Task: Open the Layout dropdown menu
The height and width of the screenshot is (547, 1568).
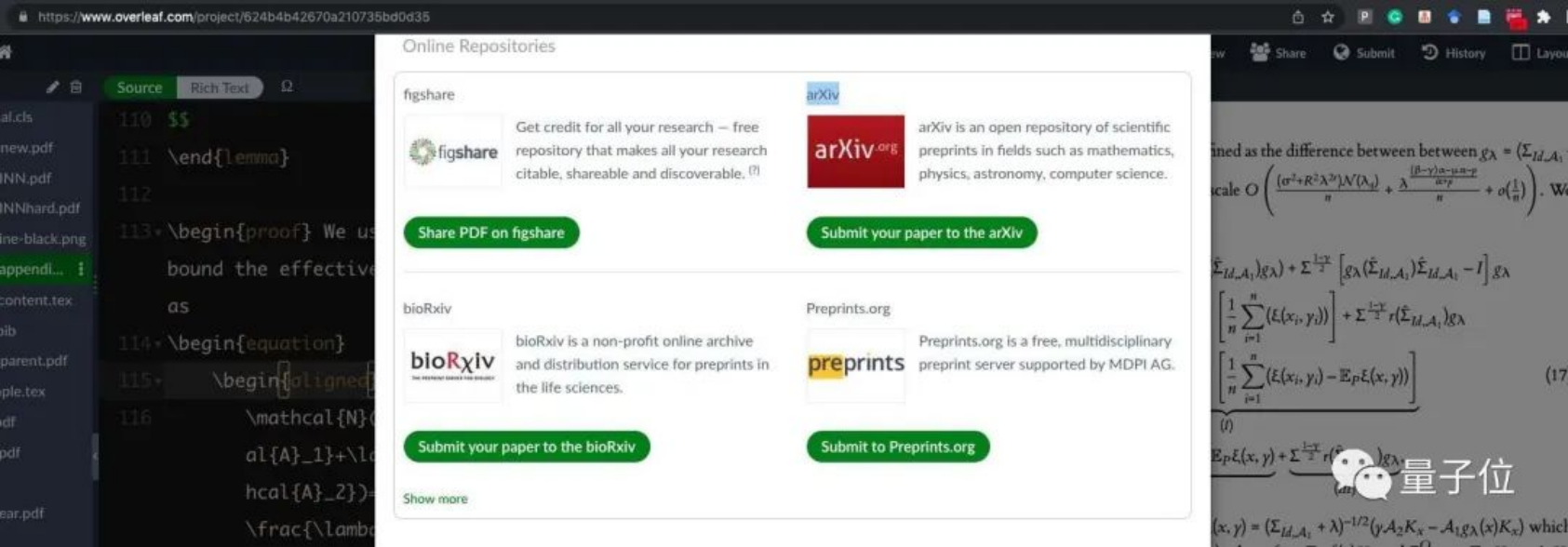Action: (1538, 53)
